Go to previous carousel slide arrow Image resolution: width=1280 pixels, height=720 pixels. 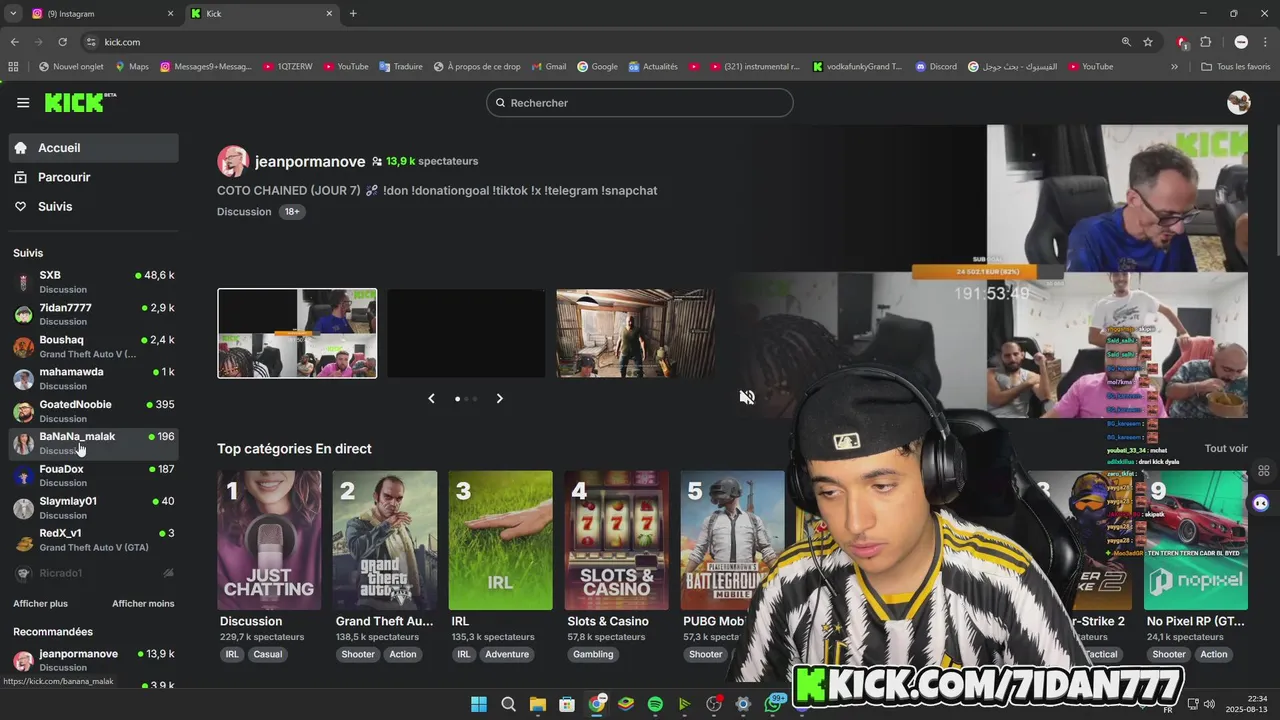pyautogui.click(x=431, y=398)
